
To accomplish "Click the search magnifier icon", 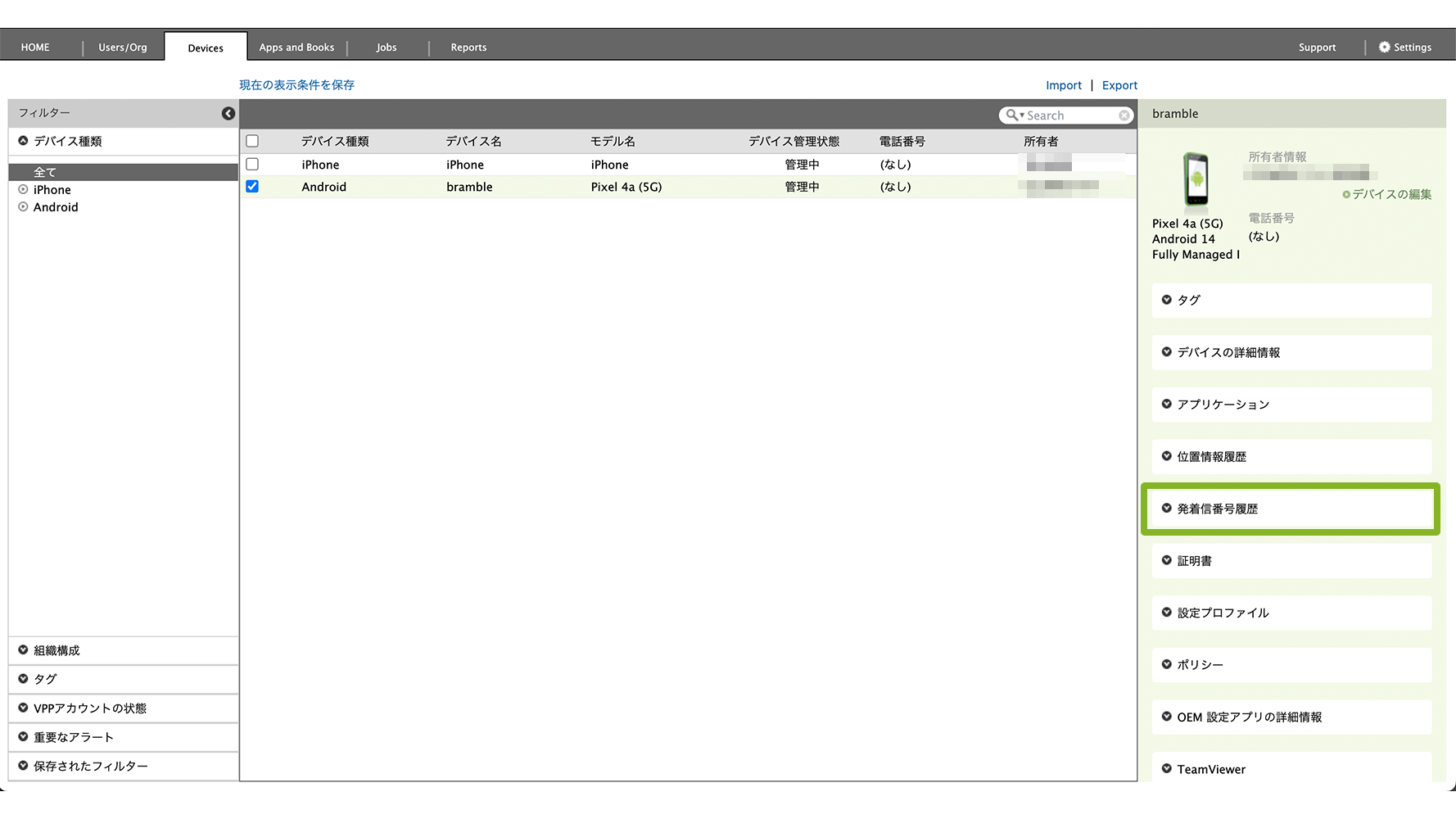I will (1012, 115).
